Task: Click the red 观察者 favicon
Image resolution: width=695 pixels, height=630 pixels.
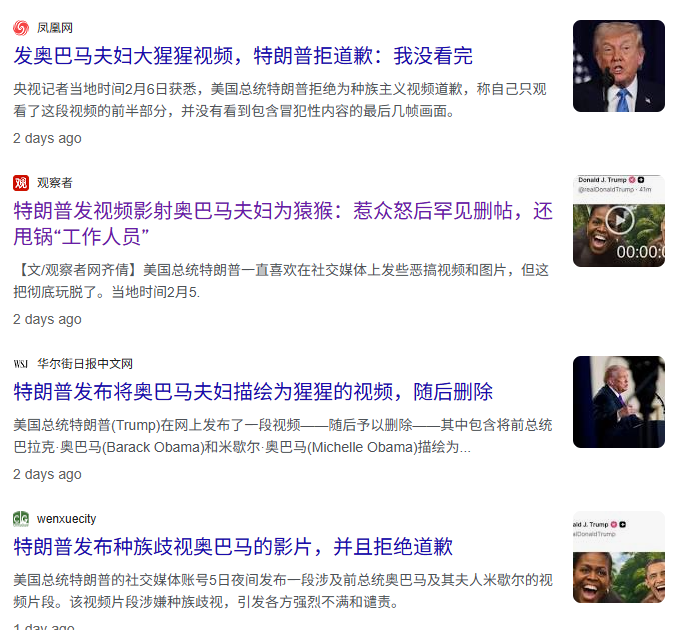Action: [x=21, y=183]
